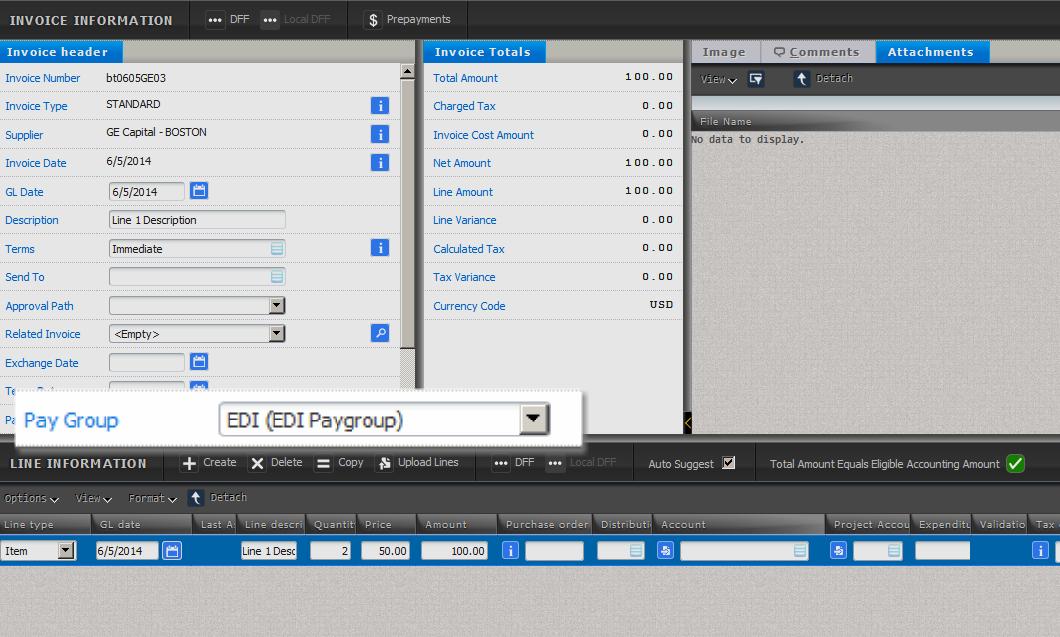Open the Pay Group dropdown
Screen dimensions: 1060x637
tap(534, 420)
